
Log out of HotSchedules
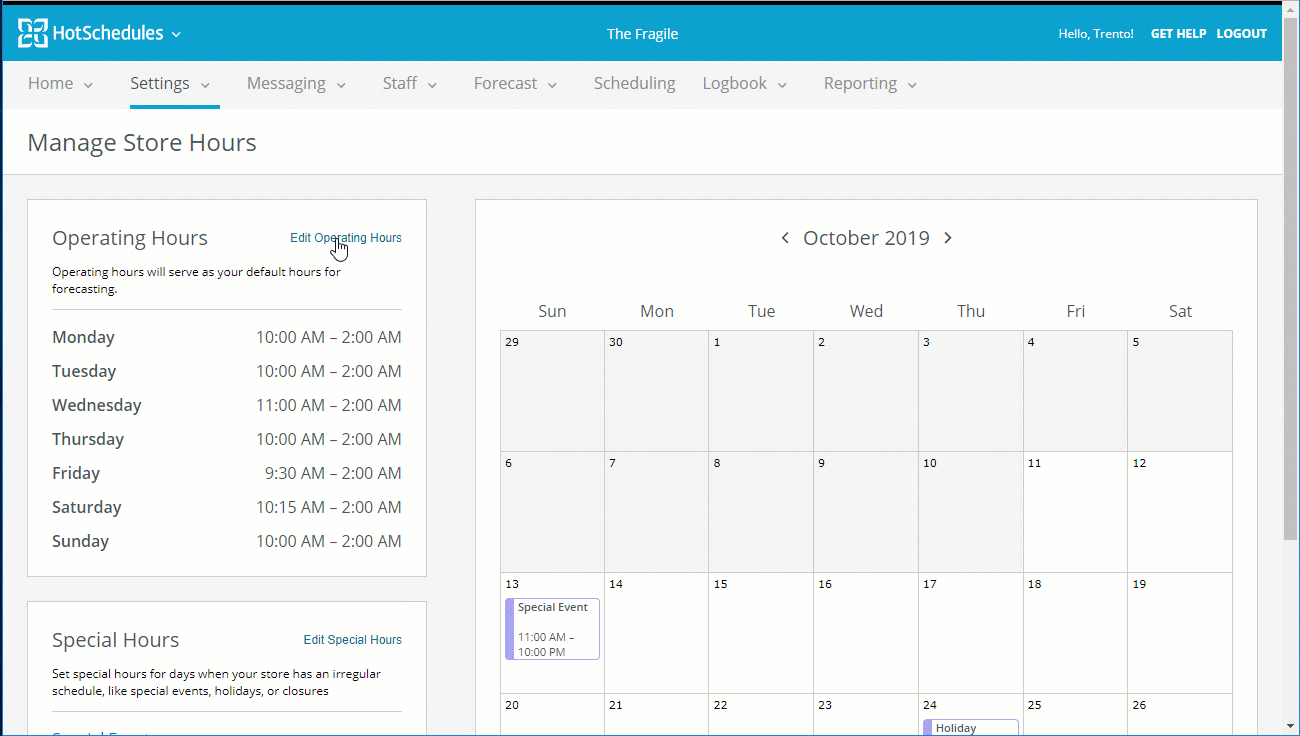pyautogui.click(x=1241, y=33)
